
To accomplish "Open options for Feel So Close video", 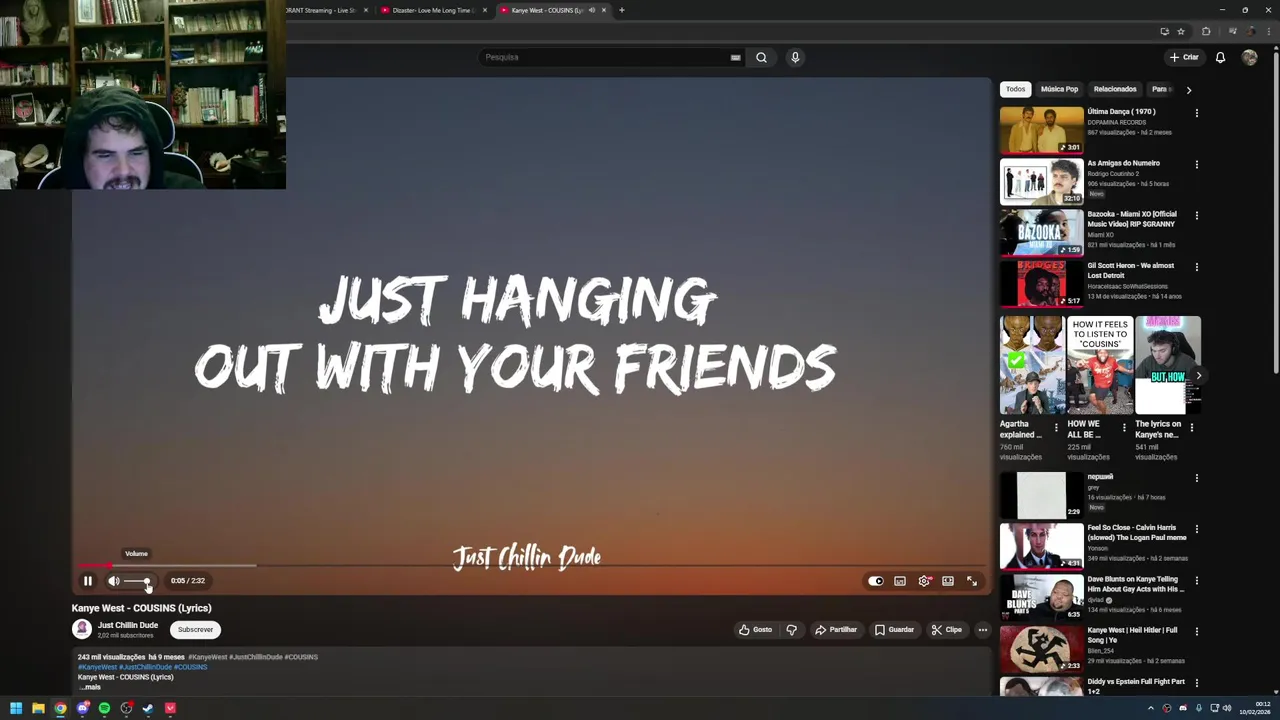I will [1196, 529].
